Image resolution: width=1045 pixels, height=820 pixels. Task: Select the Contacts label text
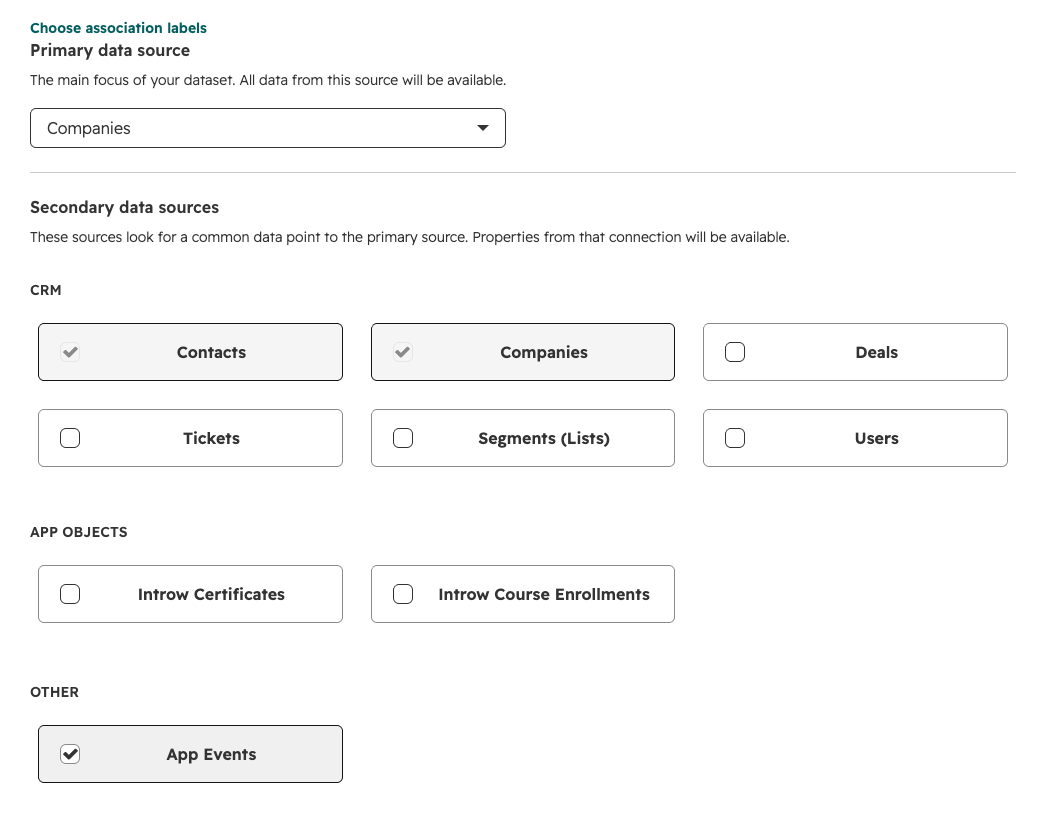(211, 352)
